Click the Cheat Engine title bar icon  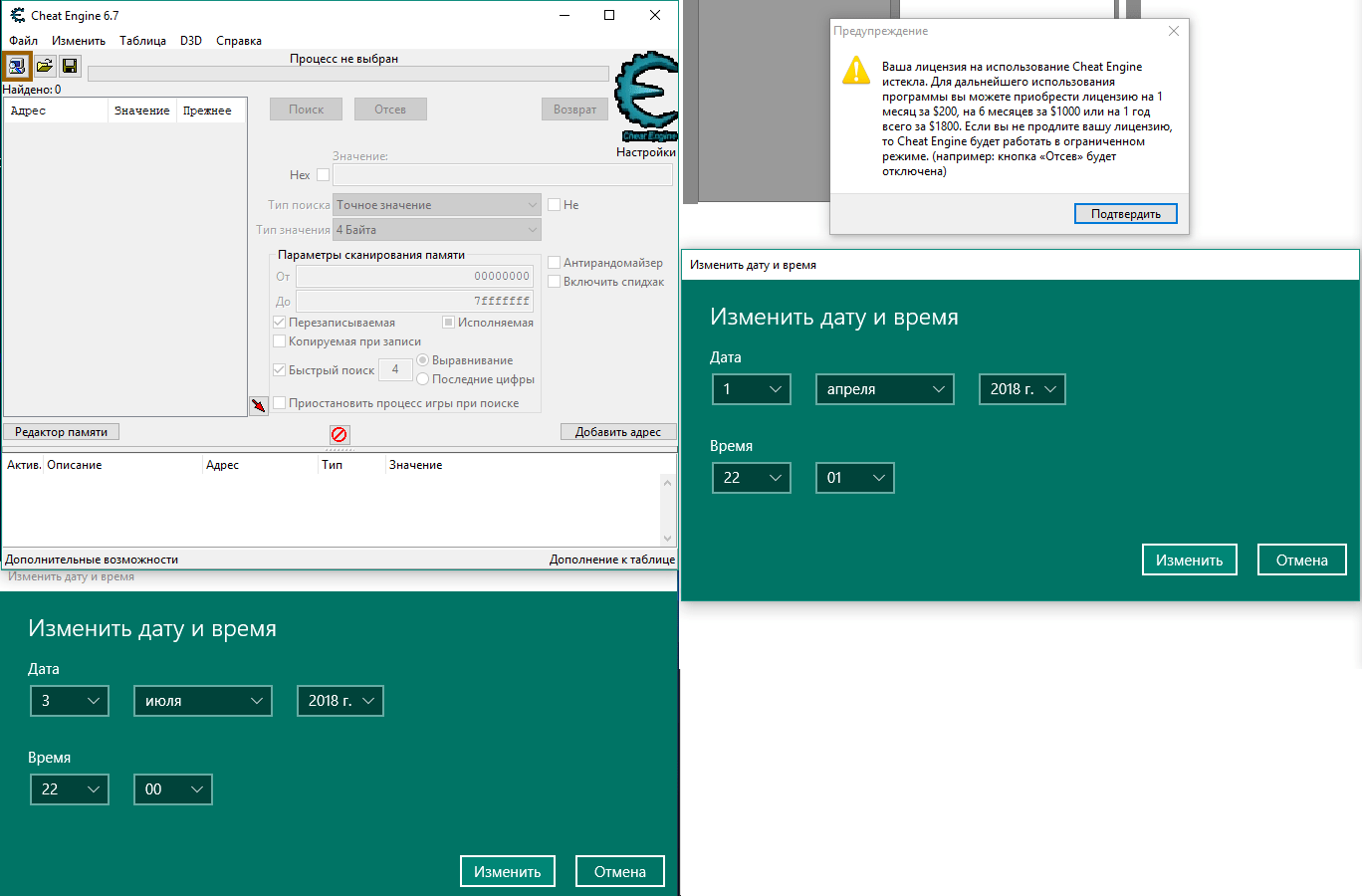17,15
